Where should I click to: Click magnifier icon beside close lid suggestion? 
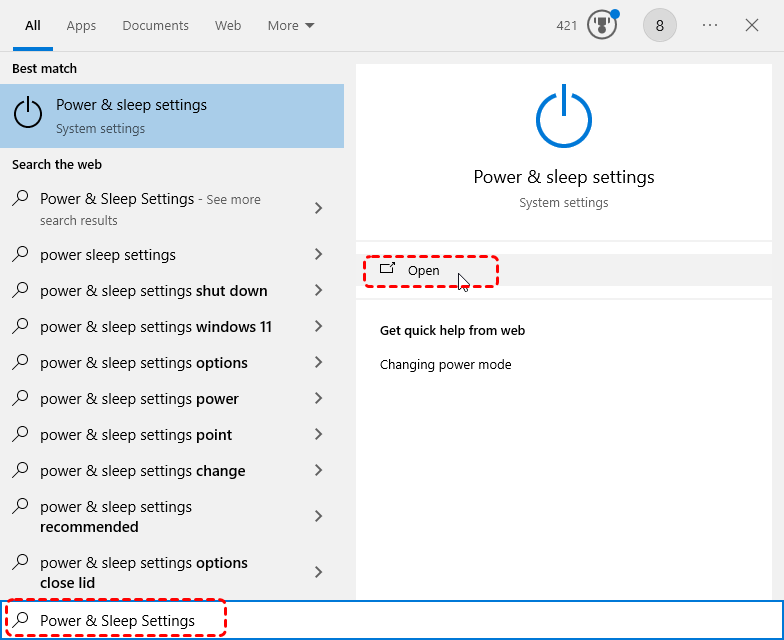click(x=20, y=562)
